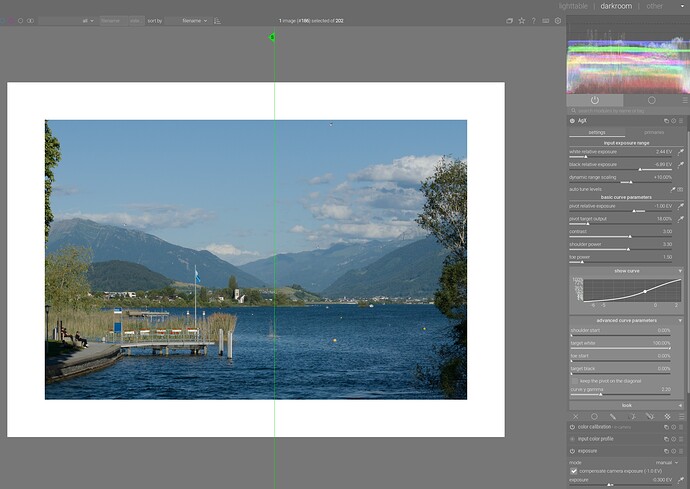Click the white relative exposure picker eyedropper

tap(680, 152)
